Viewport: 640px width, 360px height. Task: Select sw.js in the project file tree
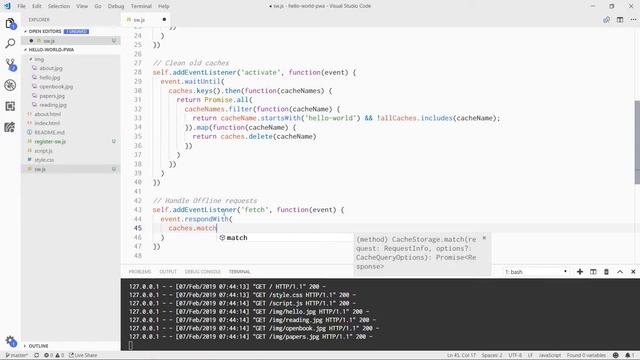click(x=40, y=169)
